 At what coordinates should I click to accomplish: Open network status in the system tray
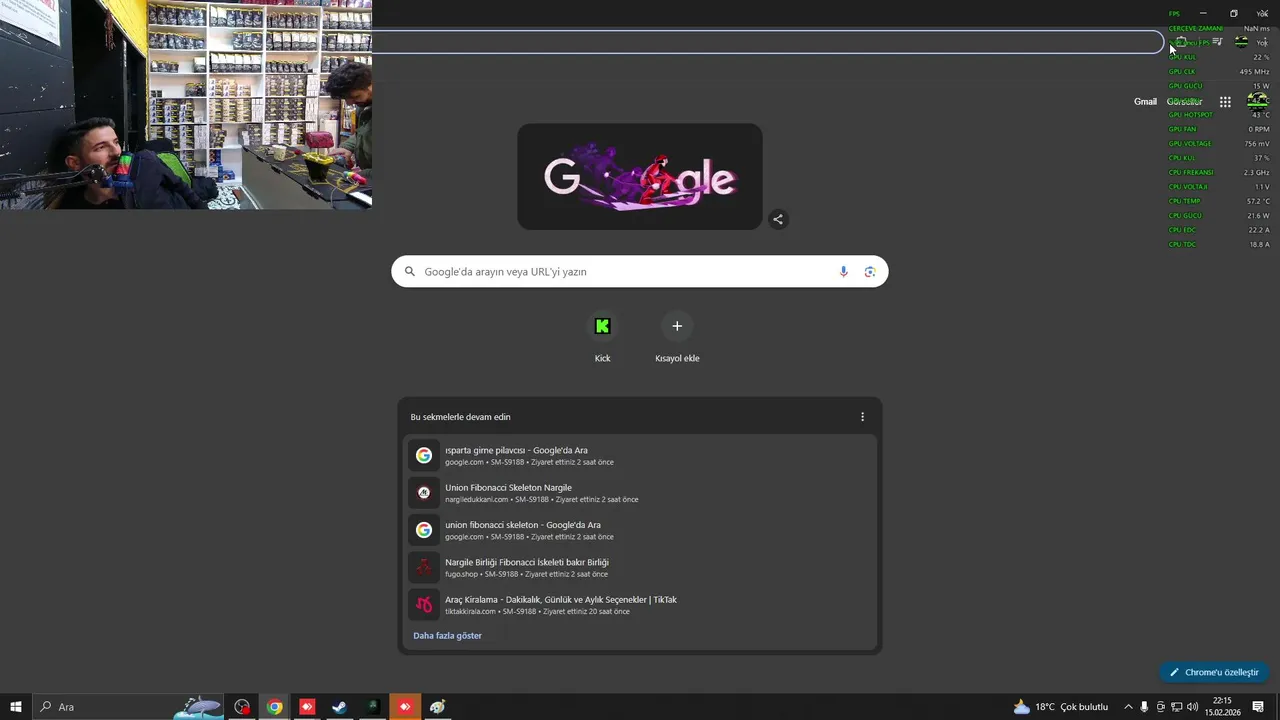pos(1176,707)
